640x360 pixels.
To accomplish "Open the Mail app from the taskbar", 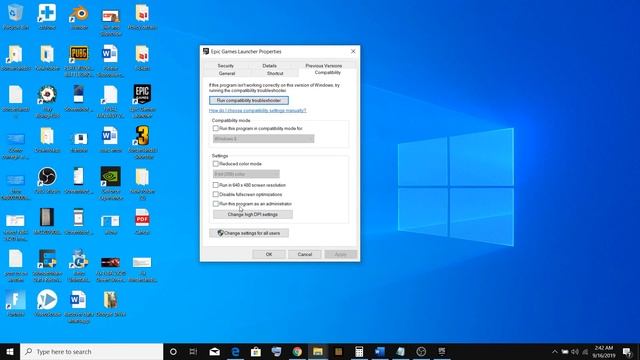I will (215, 351).
